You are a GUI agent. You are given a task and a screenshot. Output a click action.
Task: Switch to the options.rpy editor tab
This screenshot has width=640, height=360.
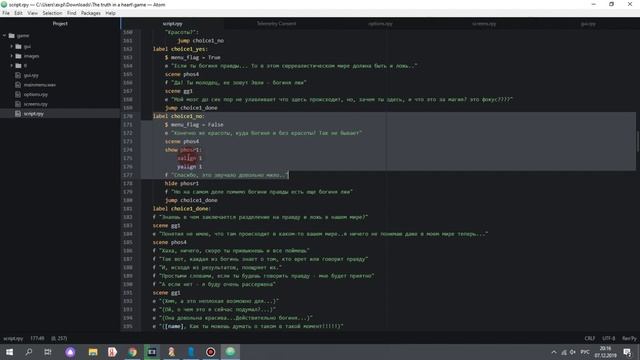point(380,24)
